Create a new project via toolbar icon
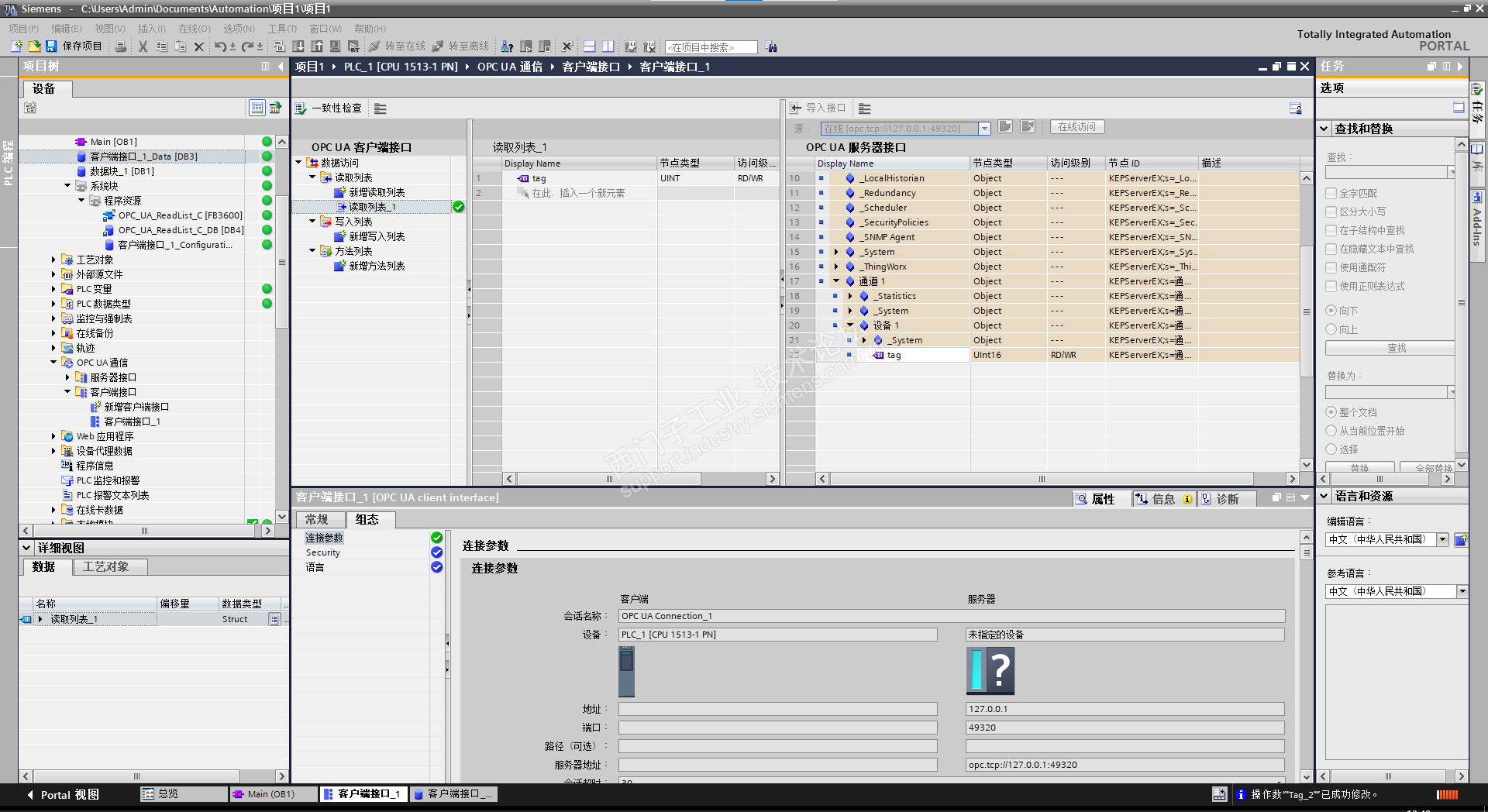The image size is (1488, 812). 16,46
